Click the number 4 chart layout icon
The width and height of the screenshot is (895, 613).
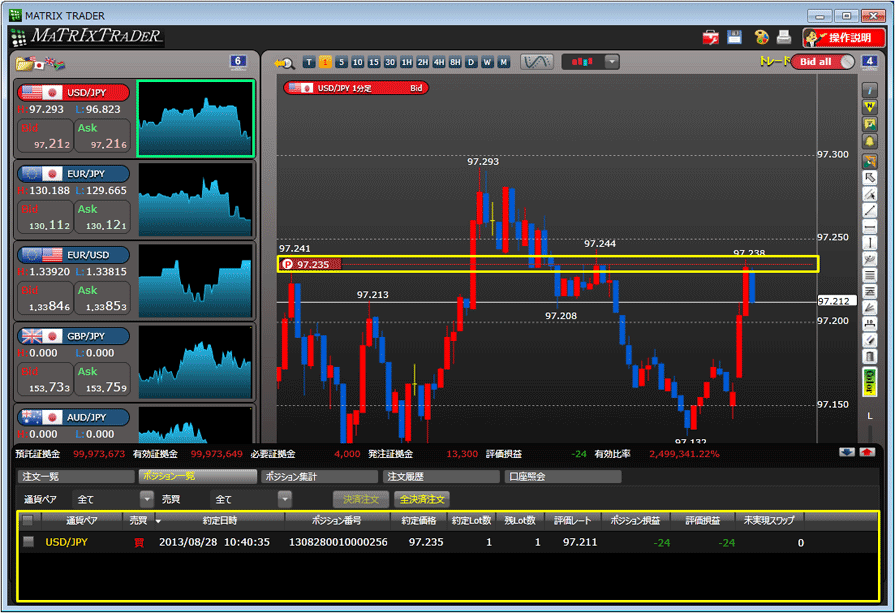point(869,62)
